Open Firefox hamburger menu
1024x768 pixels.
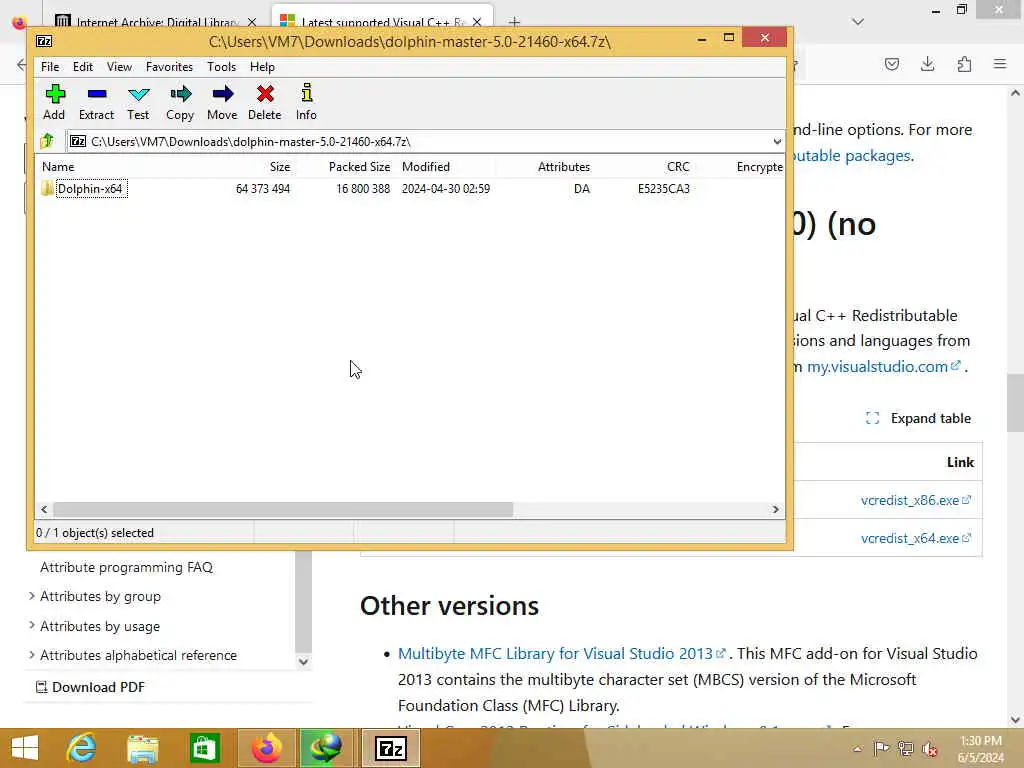pyautogui.click(x=1000, y=64)
